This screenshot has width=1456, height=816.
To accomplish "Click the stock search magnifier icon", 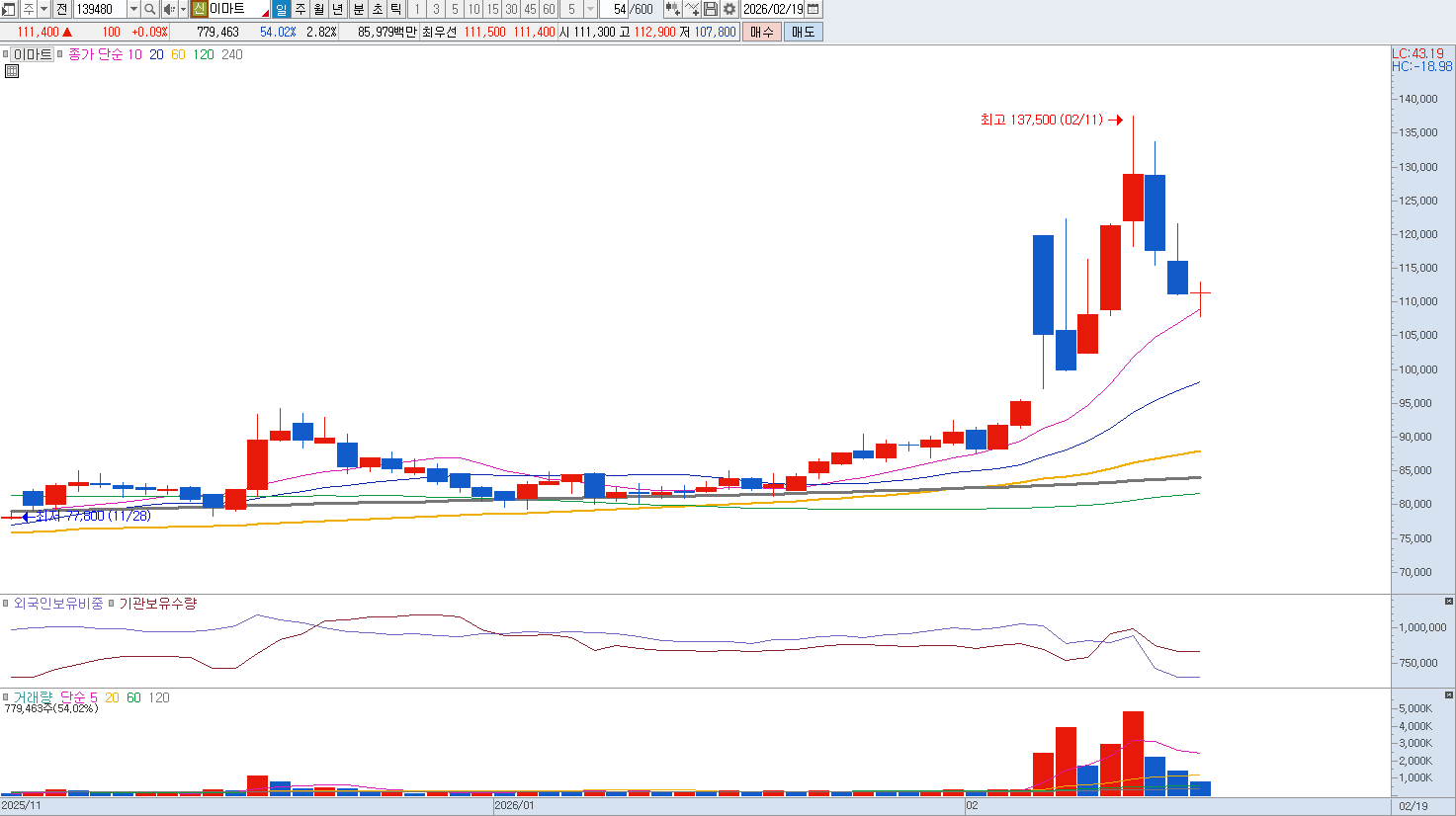I will tap(149, 9).
